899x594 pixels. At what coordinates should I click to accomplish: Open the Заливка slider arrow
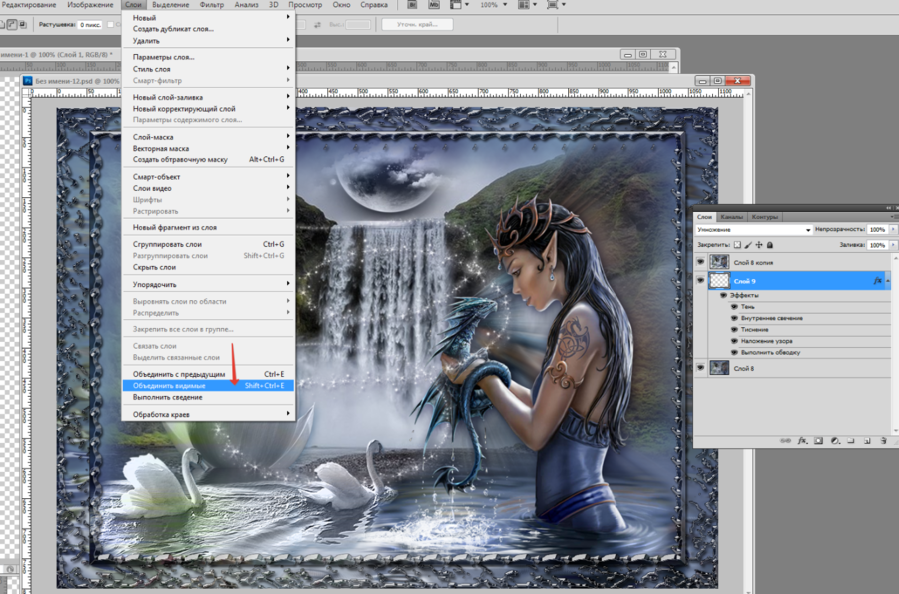[893, 245]
